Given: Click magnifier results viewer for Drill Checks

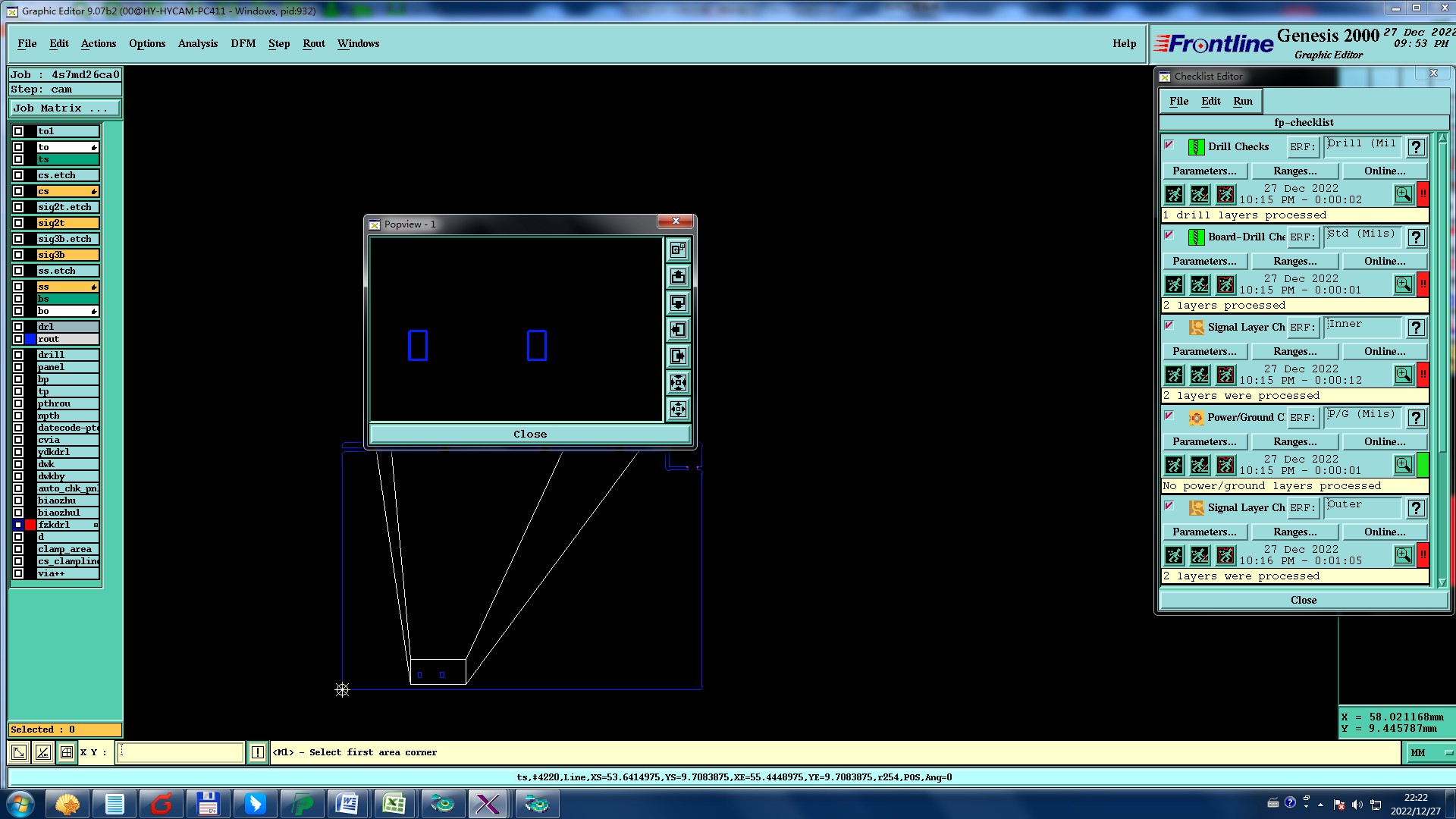Looking at the screenshot, I should (1403, 195).
